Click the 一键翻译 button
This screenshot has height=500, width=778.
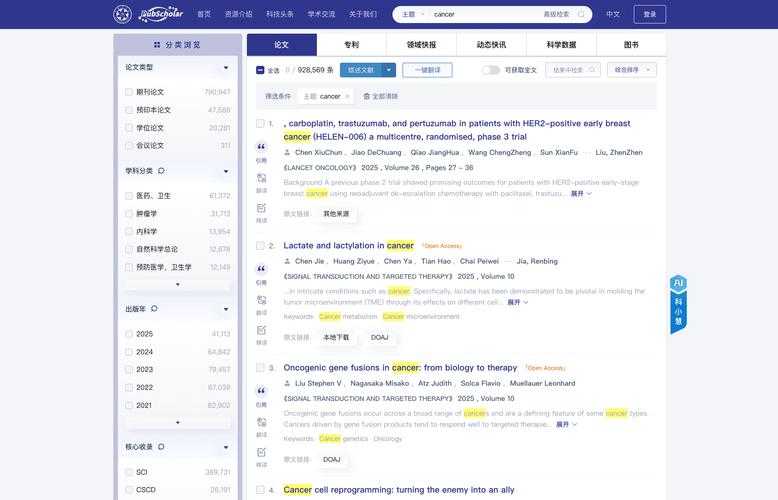[x=427, y=70]
